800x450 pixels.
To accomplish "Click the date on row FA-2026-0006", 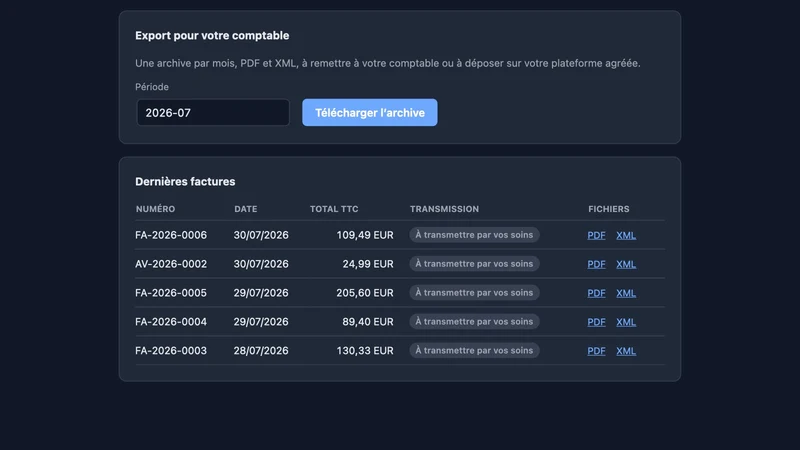I will click(x=261, y=235).
